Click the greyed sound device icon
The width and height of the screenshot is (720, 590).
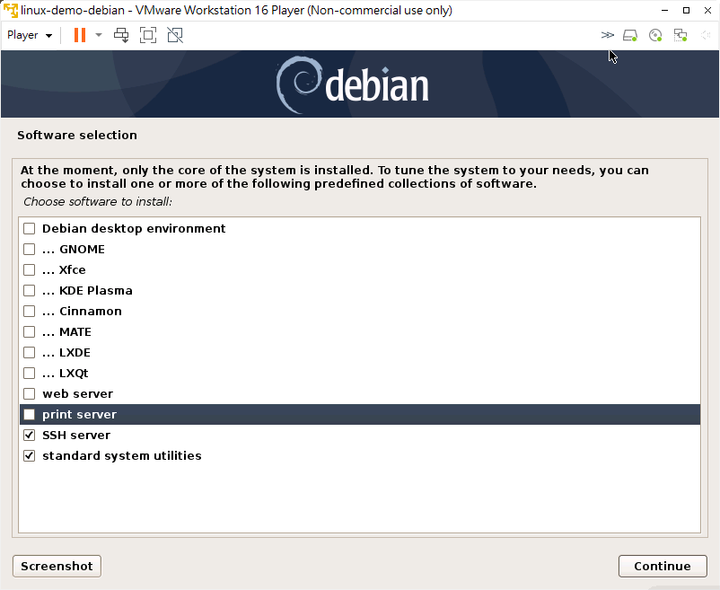coord(706,35)
